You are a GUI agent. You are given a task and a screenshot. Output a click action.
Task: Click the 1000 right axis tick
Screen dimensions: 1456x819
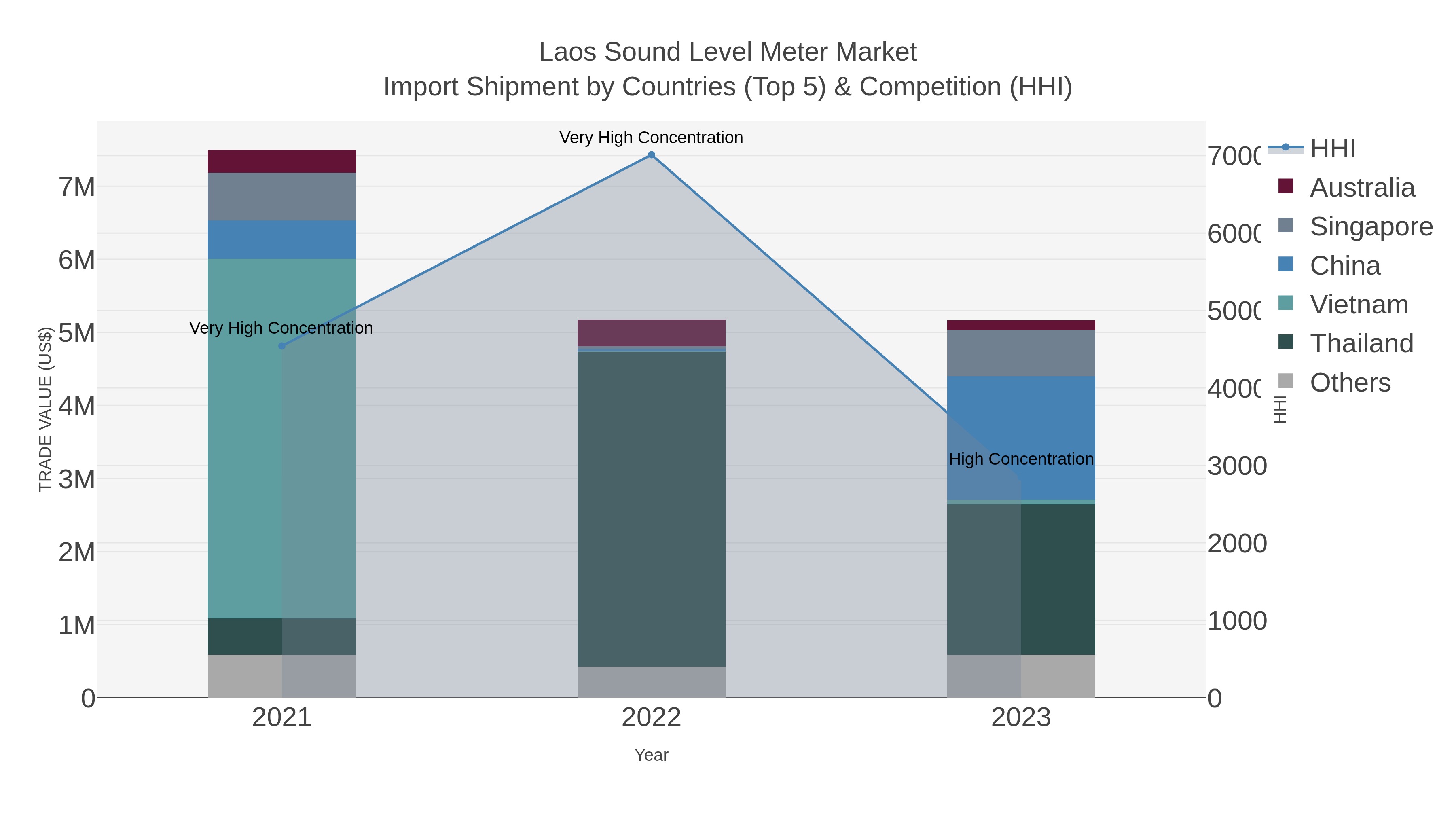coord(1237,621)
